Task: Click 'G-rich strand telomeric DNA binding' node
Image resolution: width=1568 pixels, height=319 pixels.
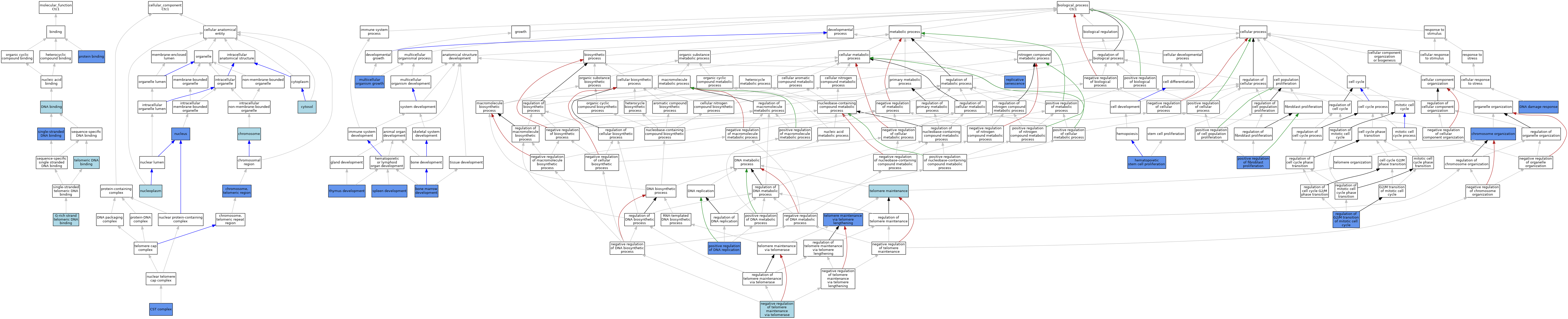Action: (x=66, y=219)
